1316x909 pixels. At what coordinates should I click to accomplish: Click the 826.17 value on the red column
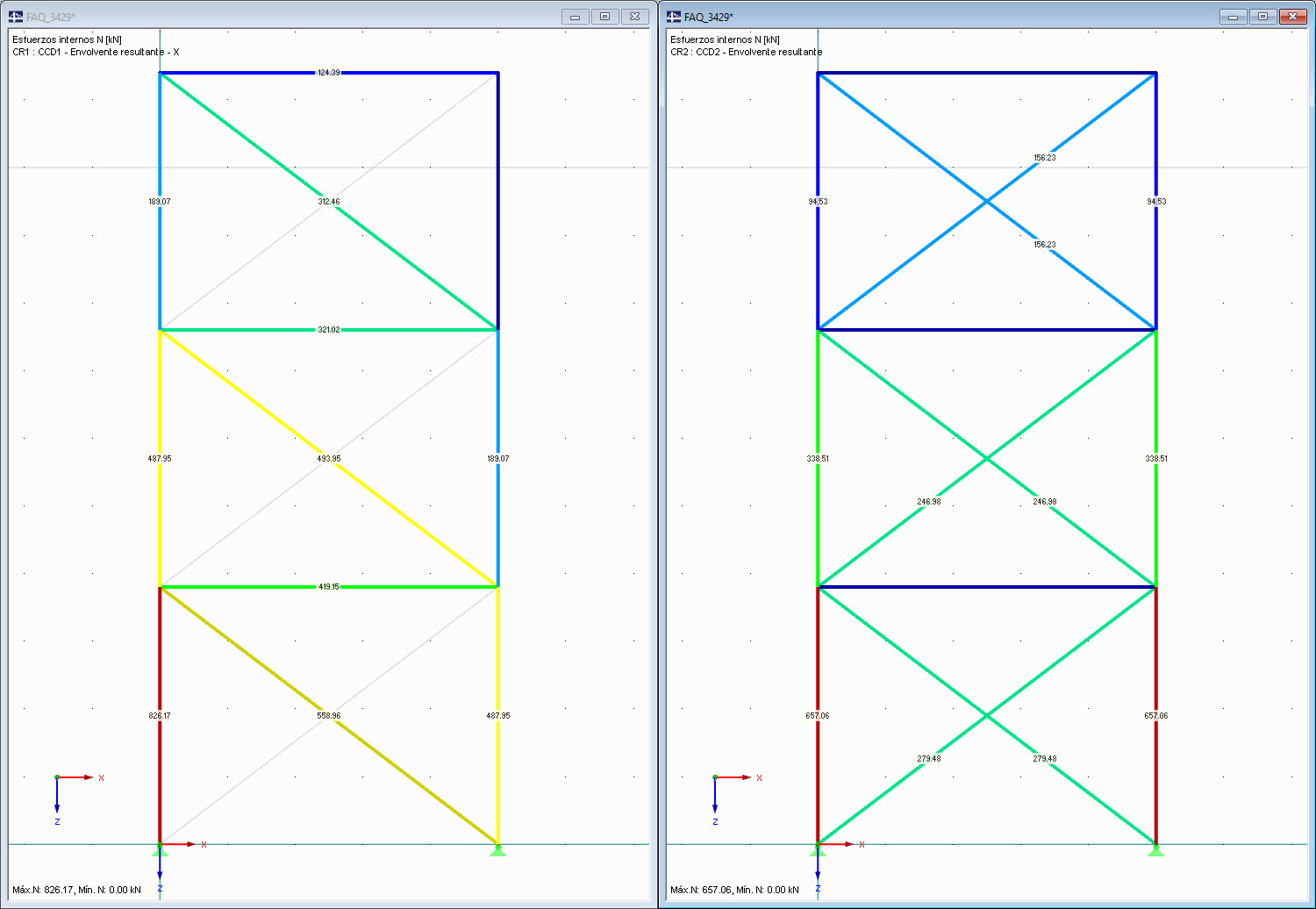click(x=160, y=716)
